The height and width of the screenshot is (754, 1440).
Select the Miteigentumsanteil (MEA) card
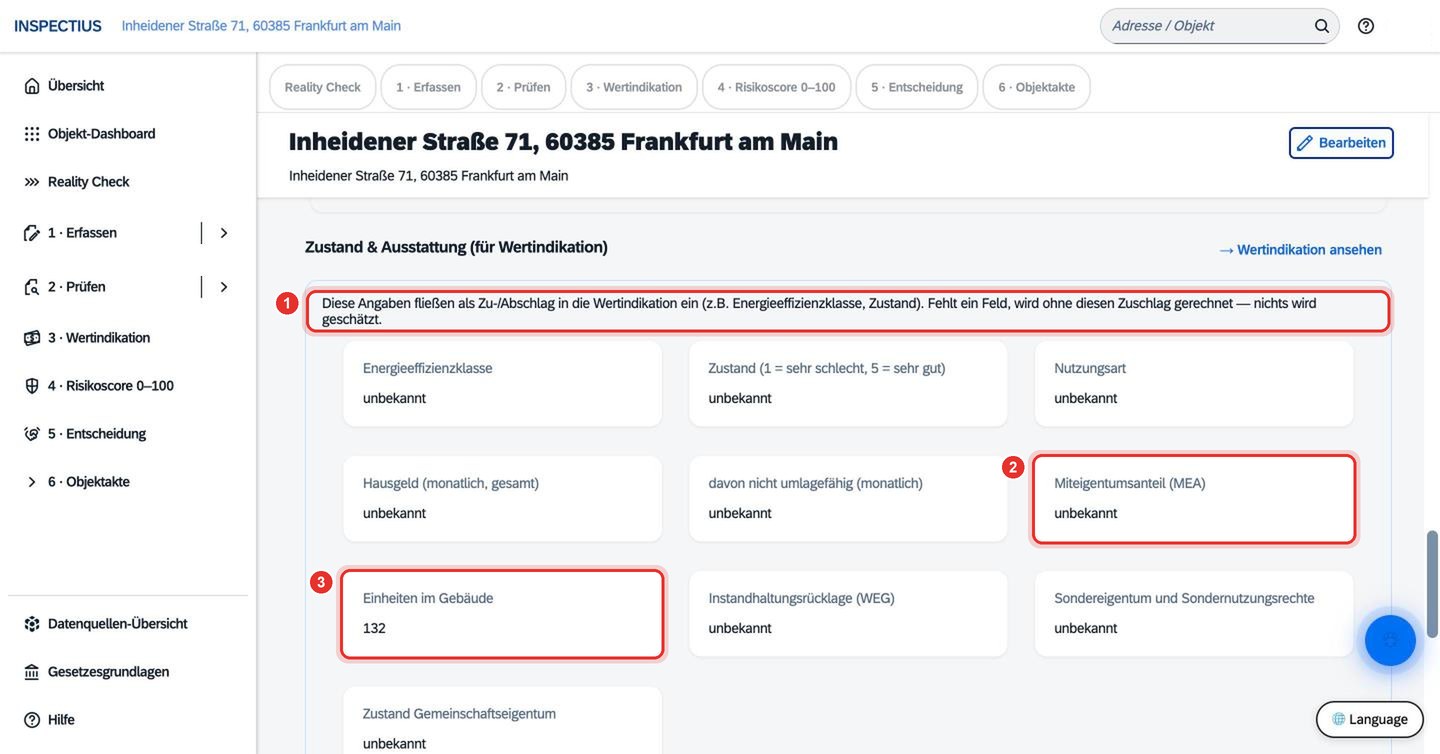click(1193, 499)
